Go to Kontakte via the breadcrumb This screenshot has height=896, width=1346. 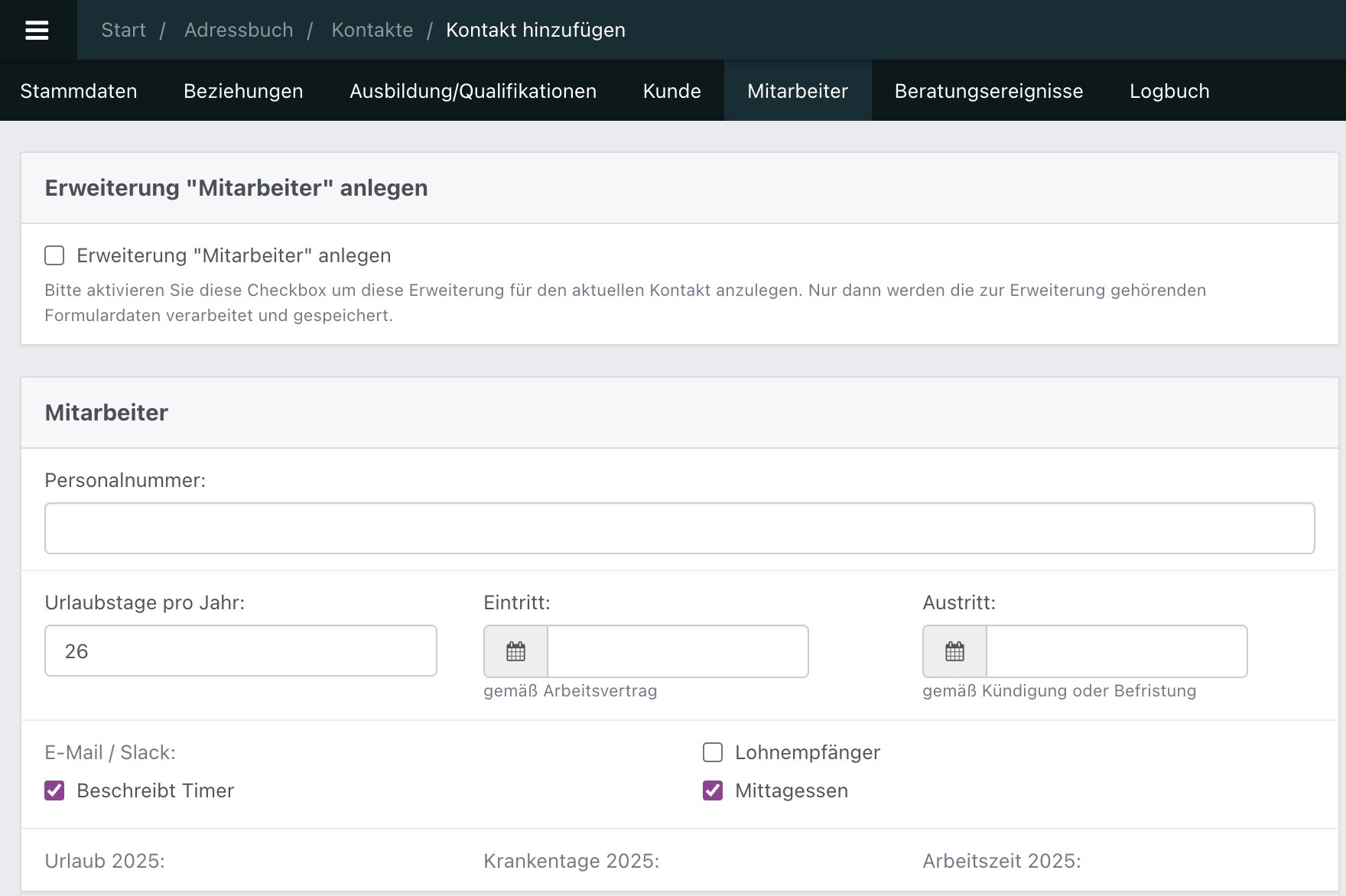[372, 30]
